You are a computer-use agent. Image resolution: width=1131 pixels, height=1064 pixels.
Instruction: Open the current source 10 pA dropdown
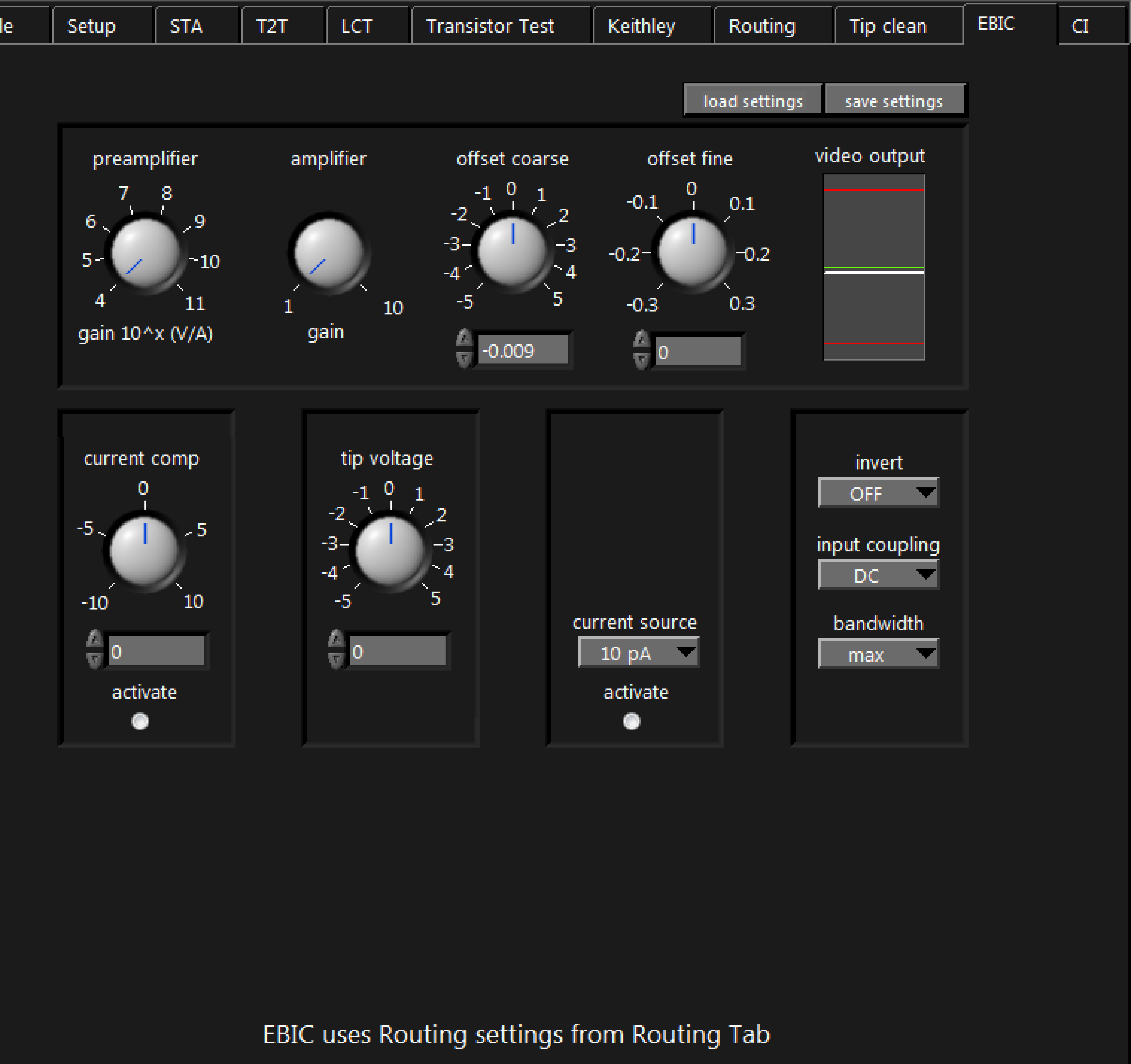coord(638,653)
